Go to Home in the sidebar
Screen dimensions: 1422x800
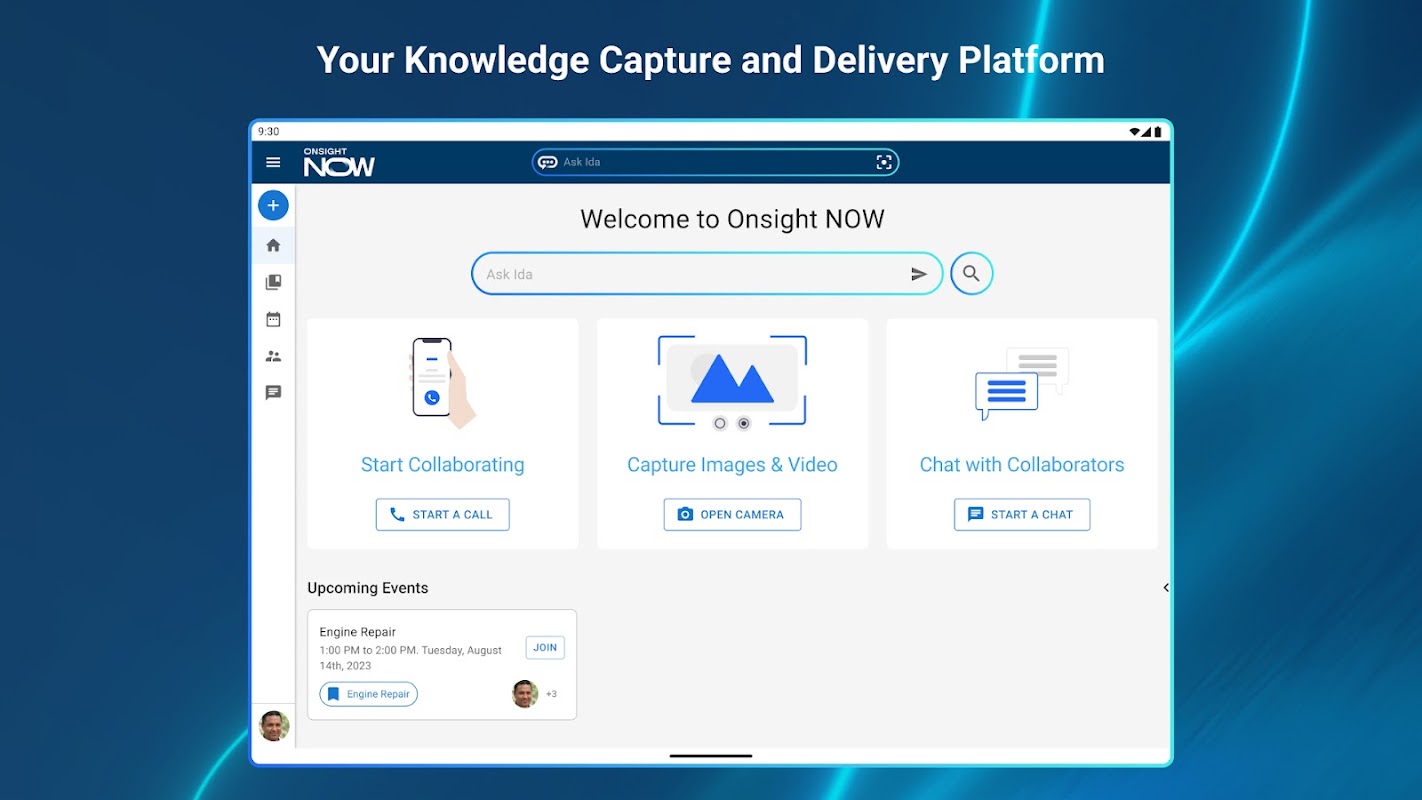(x=273, y=245)
